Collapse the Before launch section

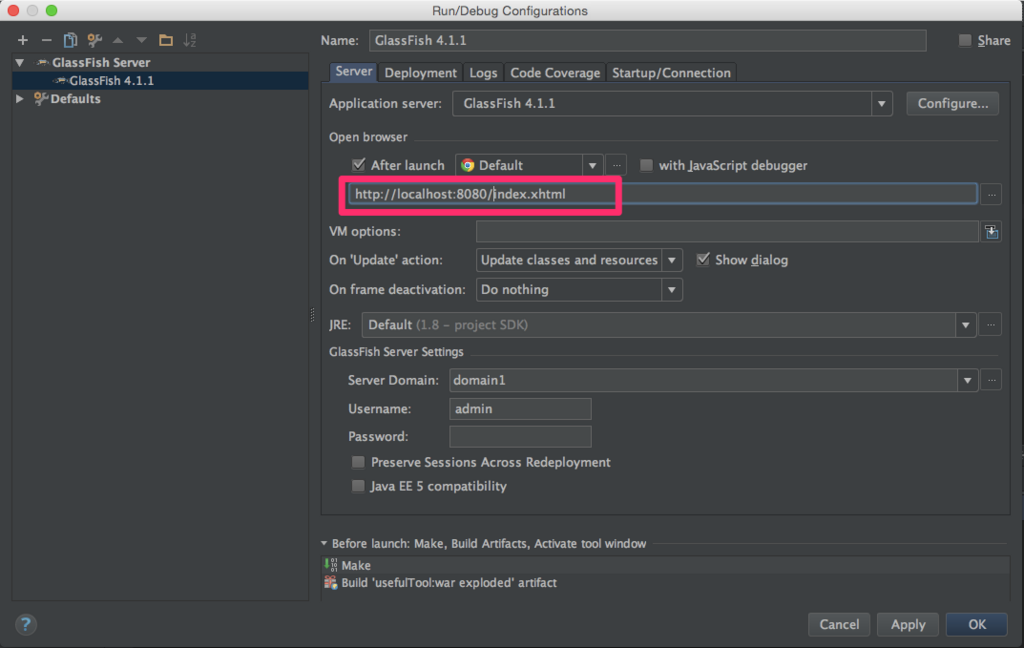[324, 543]
